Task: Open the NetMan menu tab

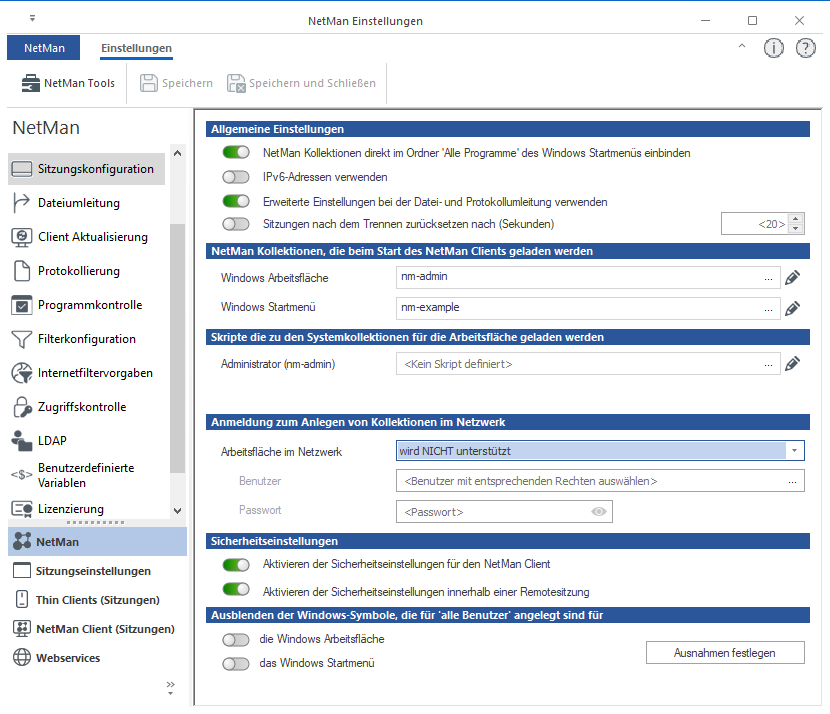Action: pos(43,47)
